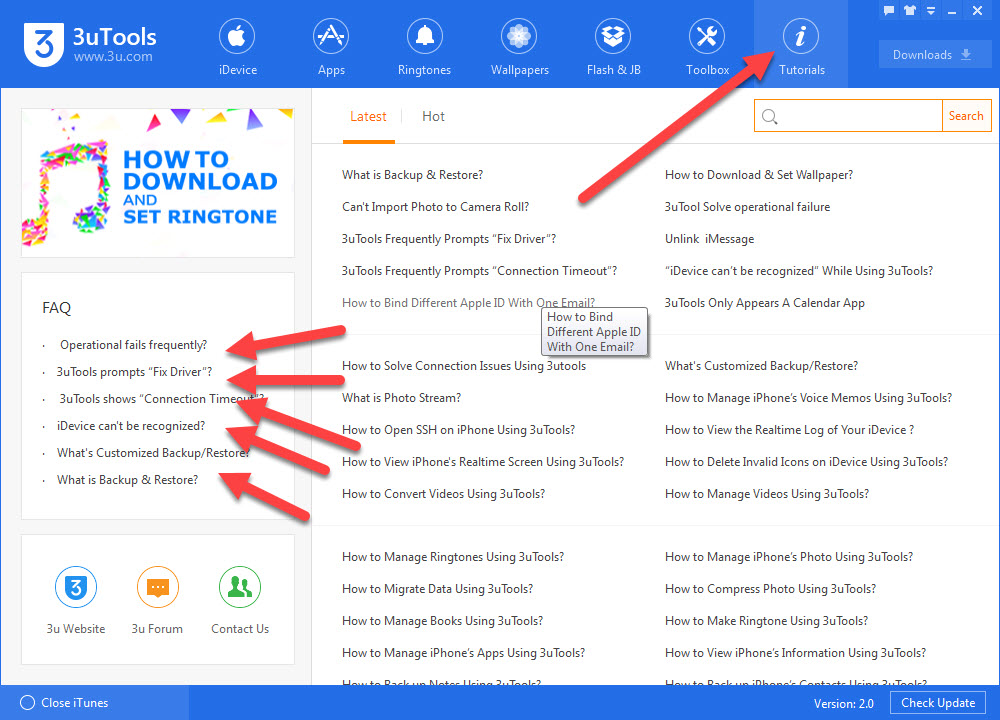Open '3uTools Frequently Prompts Fix Driver?'
The width and height of the screenshot is (1000, 720).
pos(449,239)
